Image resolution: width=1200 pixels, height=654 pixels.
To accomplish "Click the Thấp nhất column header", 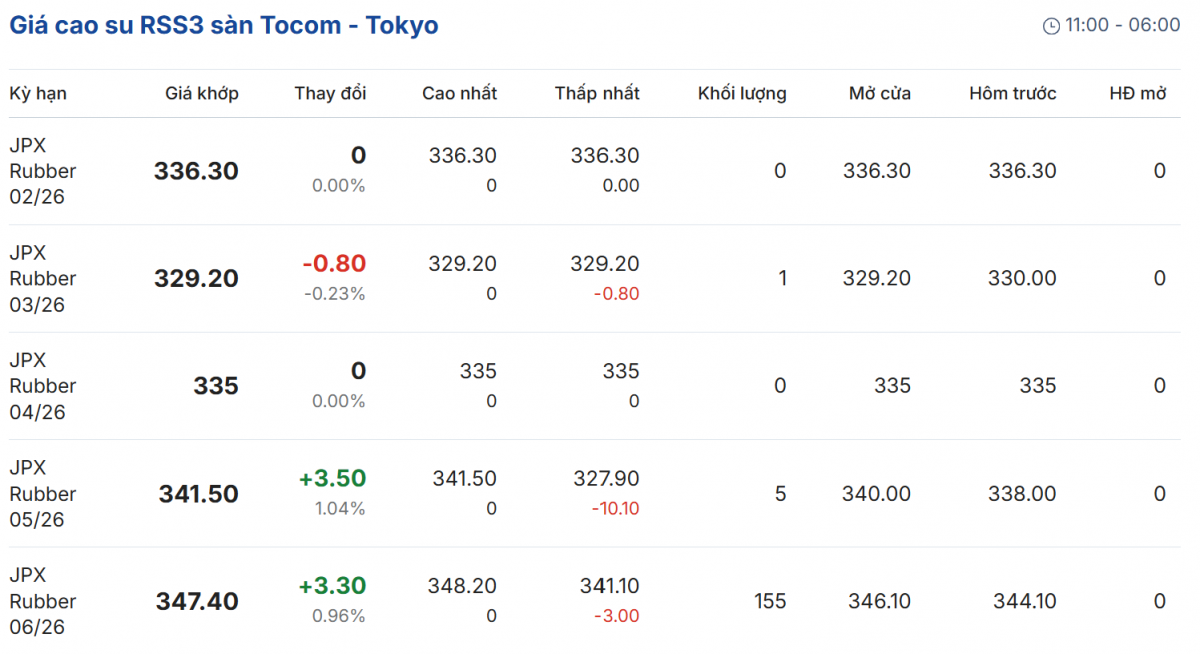I will (597, 93).
